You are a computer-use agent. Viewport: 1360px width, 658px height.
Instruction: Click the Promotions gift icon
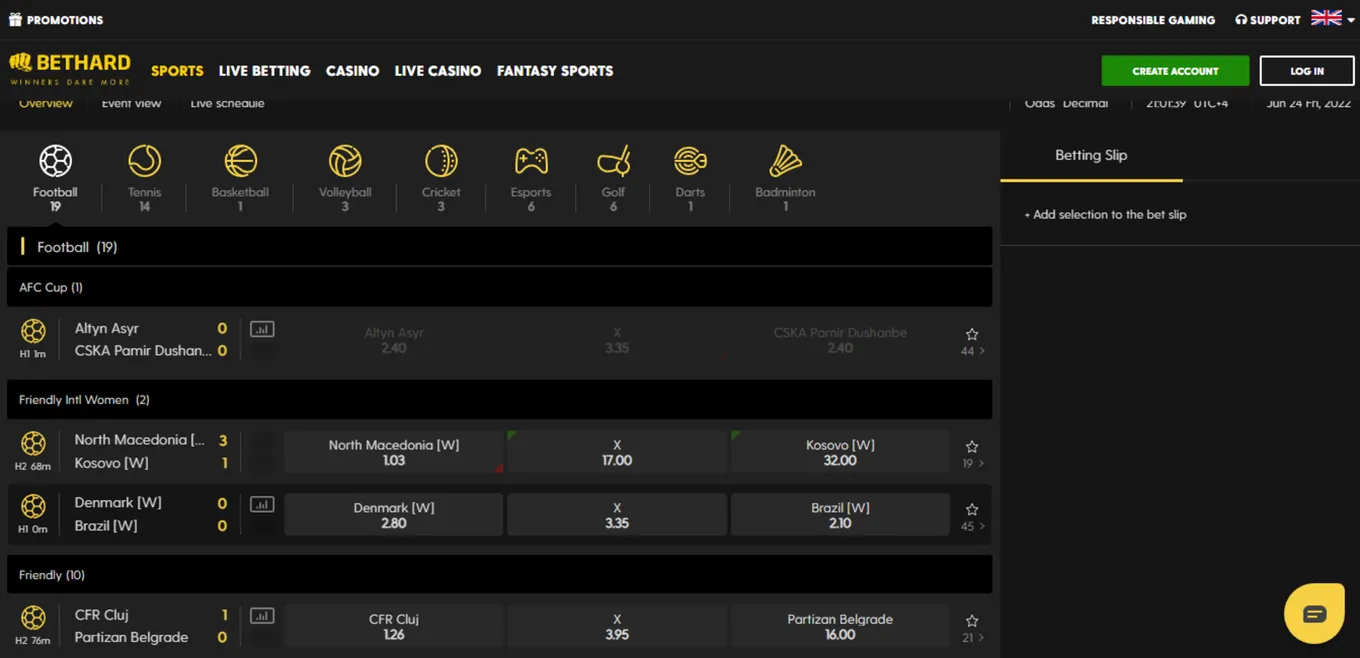point(15,19)
